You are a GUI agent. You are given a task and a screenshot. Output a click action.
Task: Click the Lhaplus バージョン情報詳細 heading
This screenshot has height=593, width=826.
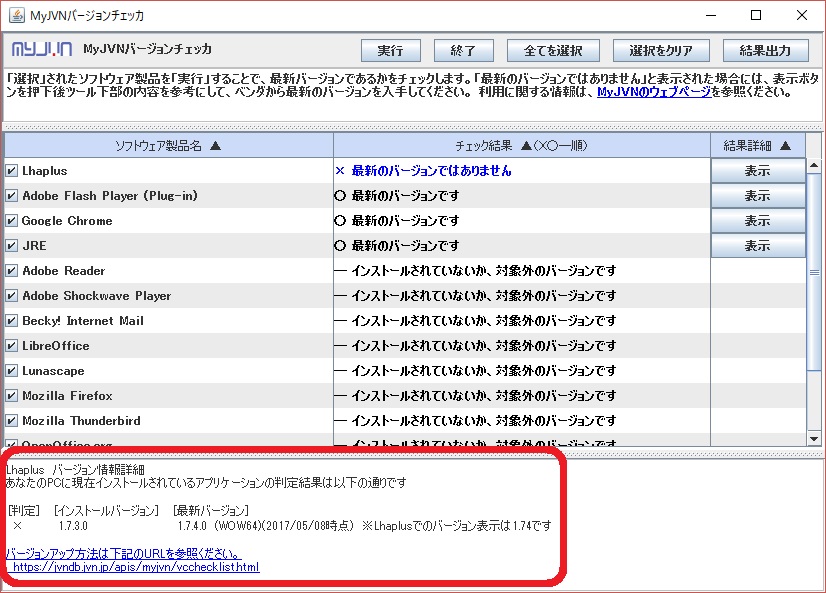[75, 470]
